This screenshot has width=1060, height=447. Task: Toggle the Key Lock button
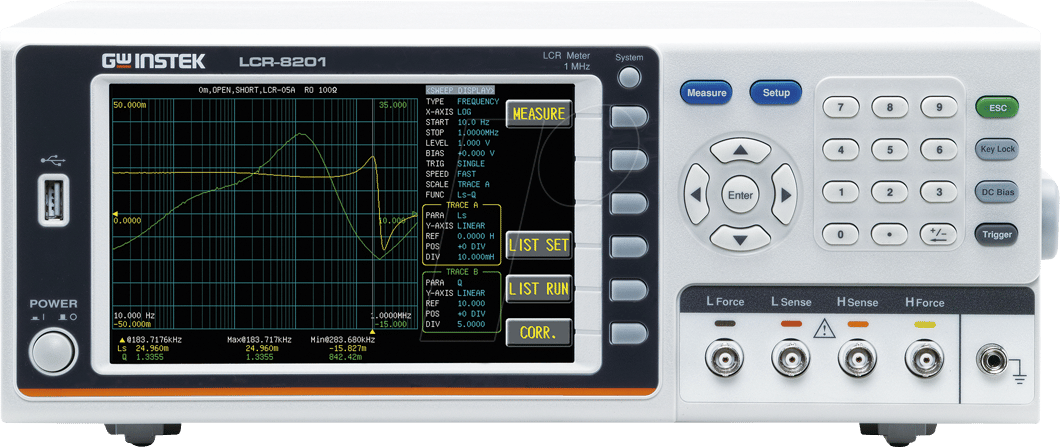(x=997, y=149)
